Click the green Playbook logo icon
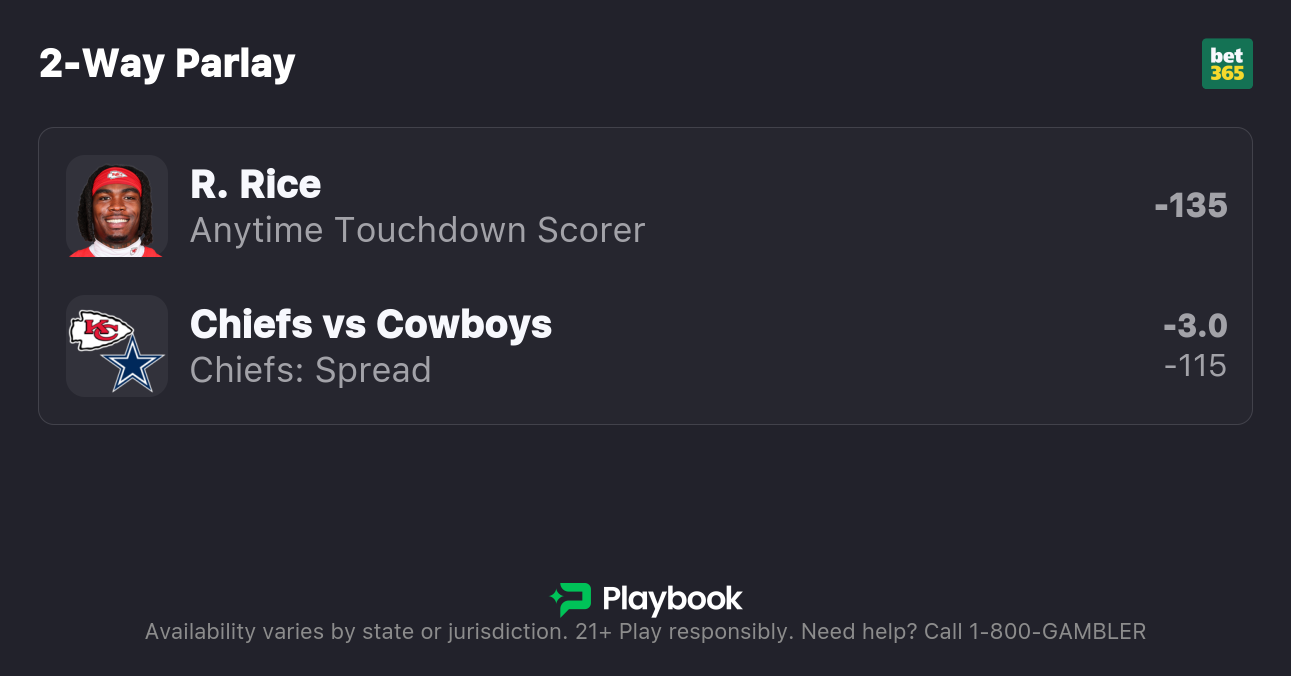1291x676 pixels. (x=571, y=599)
